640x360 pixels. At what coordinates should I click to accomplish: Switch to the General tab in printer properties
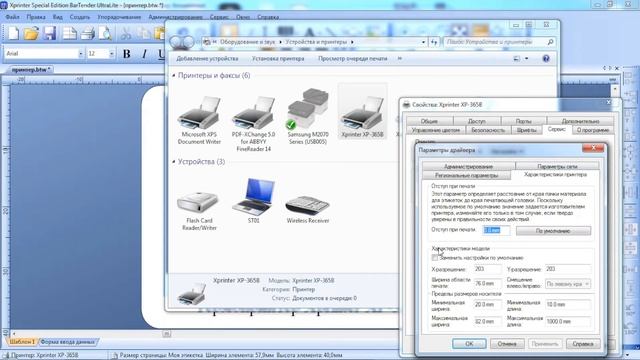(429, 121)
